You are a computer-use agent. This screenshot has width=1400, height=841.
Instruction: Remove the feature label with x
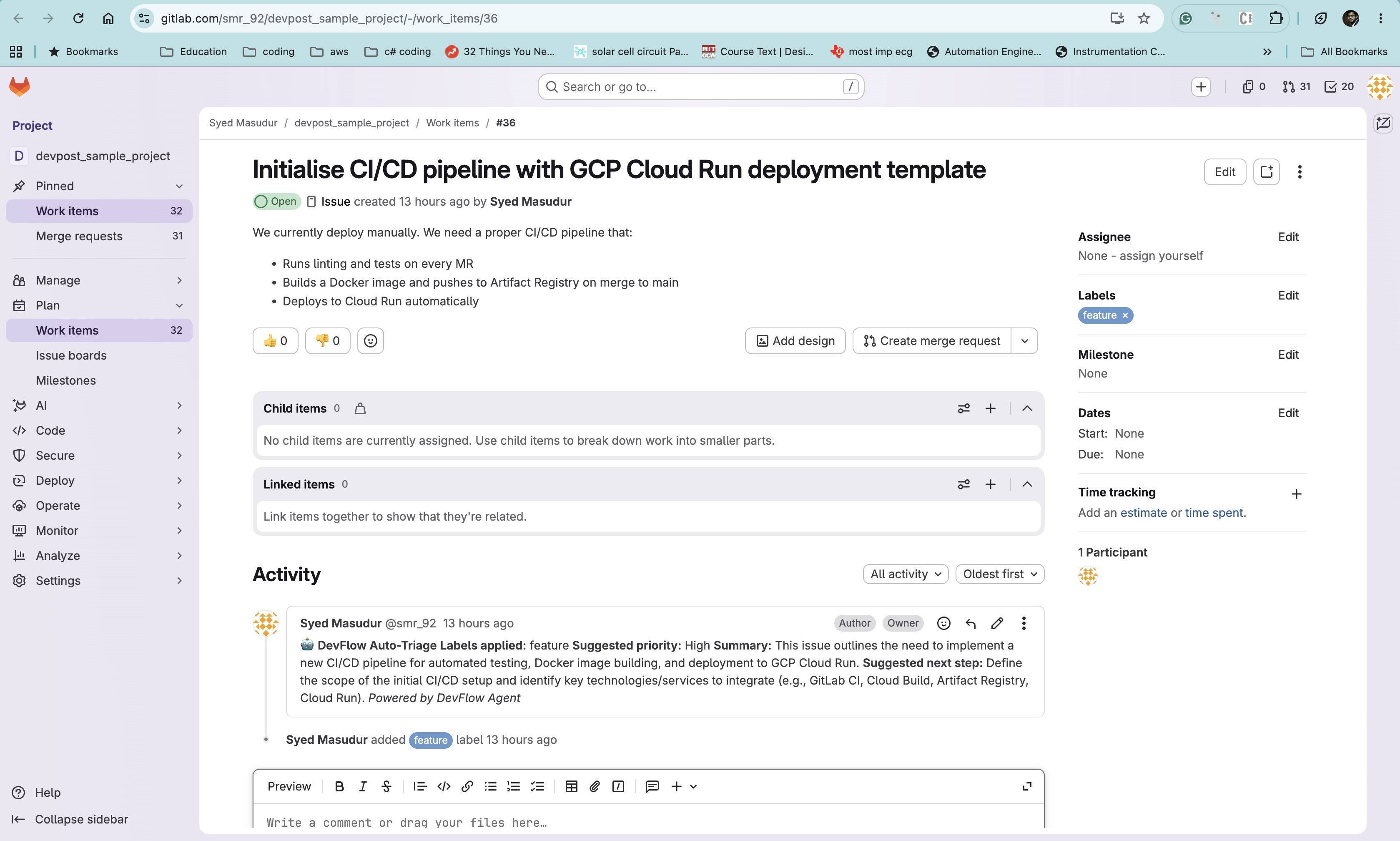(1125, 316)
